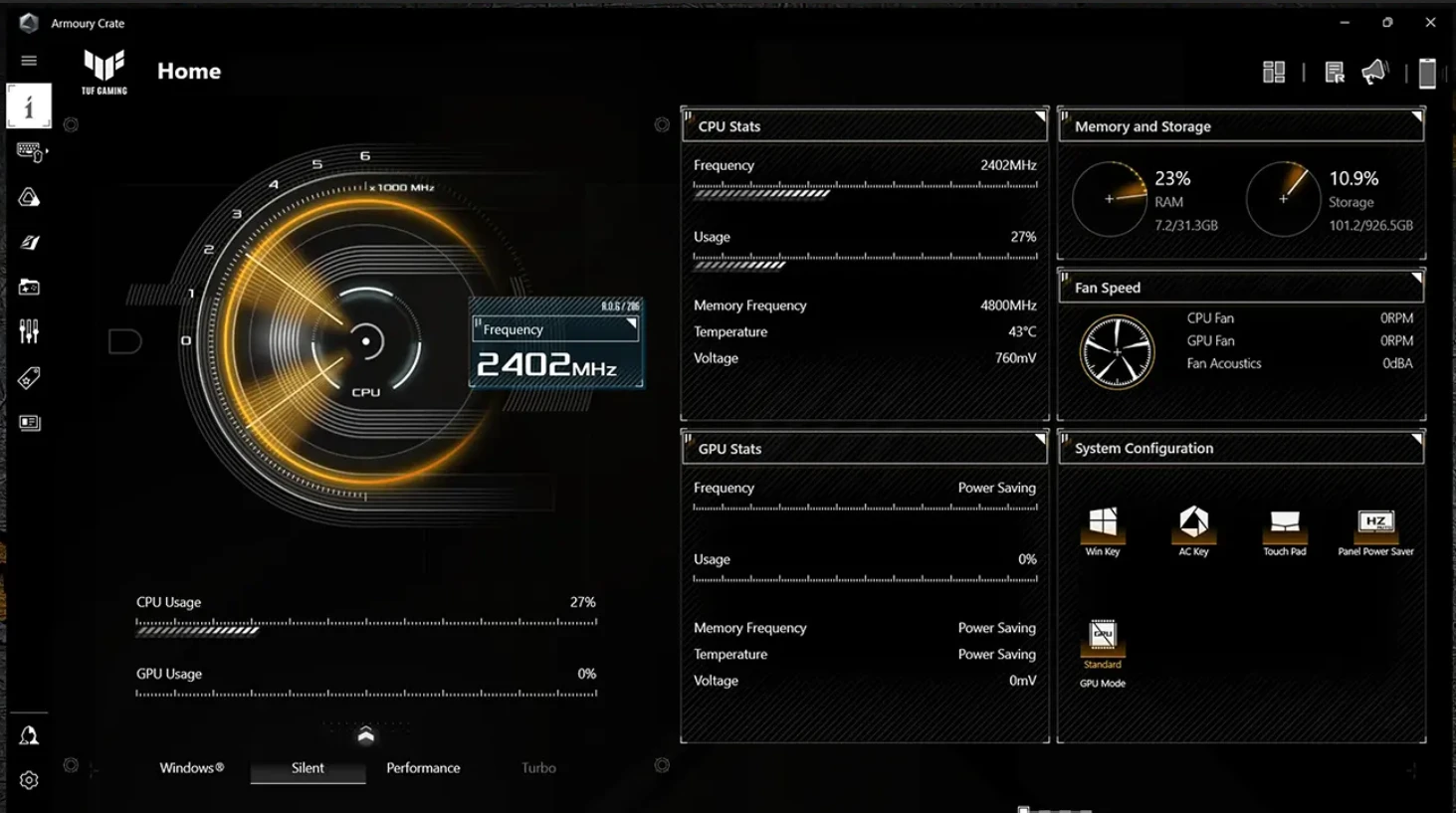
Task: Open the Frequency dropdown on the CPU gauge
Action: point(555,329)
